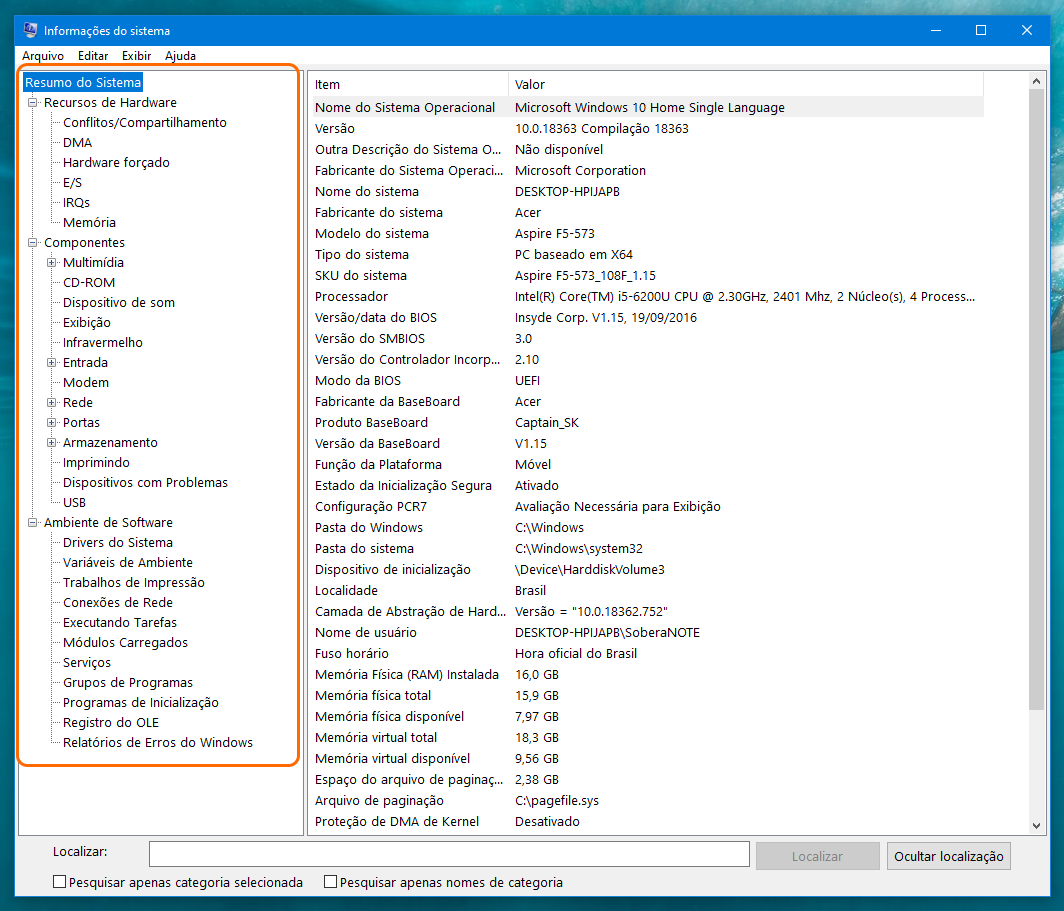Screen dimensions: 1064x911
Task: Select Variáveis de Ambiente tree item
Action: point(128,562)
